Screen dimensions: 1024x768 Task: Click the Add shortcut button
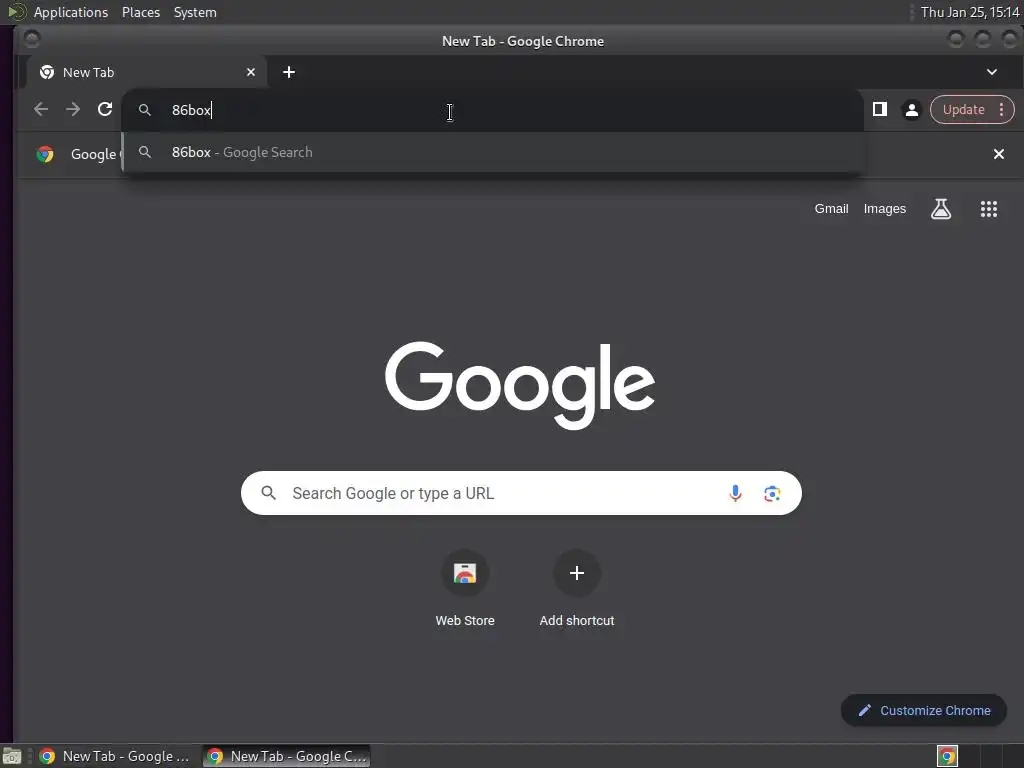pos(577,590)
